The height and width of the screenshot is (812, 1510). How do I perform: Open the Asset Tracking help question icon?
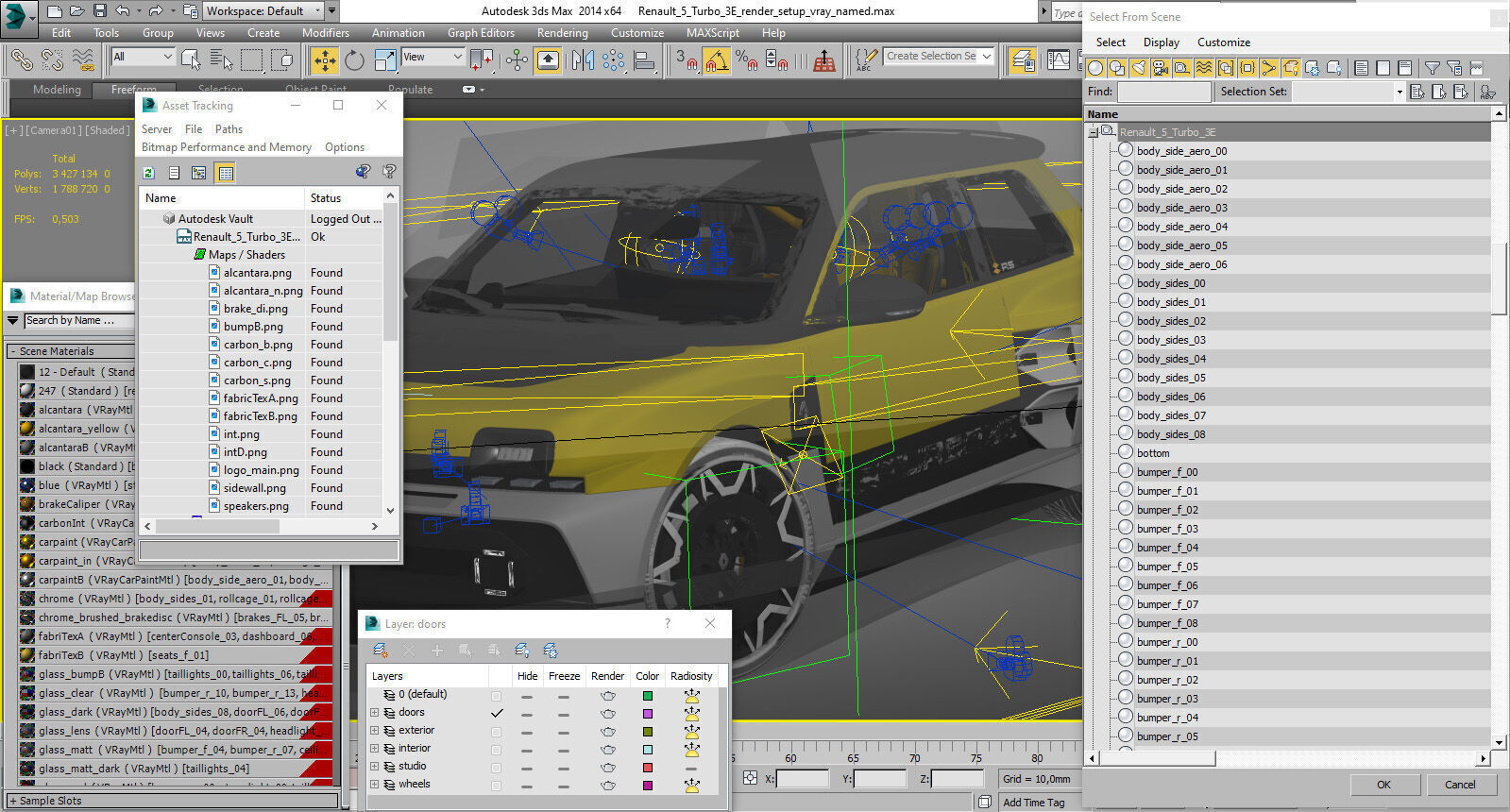coord(389,171)
